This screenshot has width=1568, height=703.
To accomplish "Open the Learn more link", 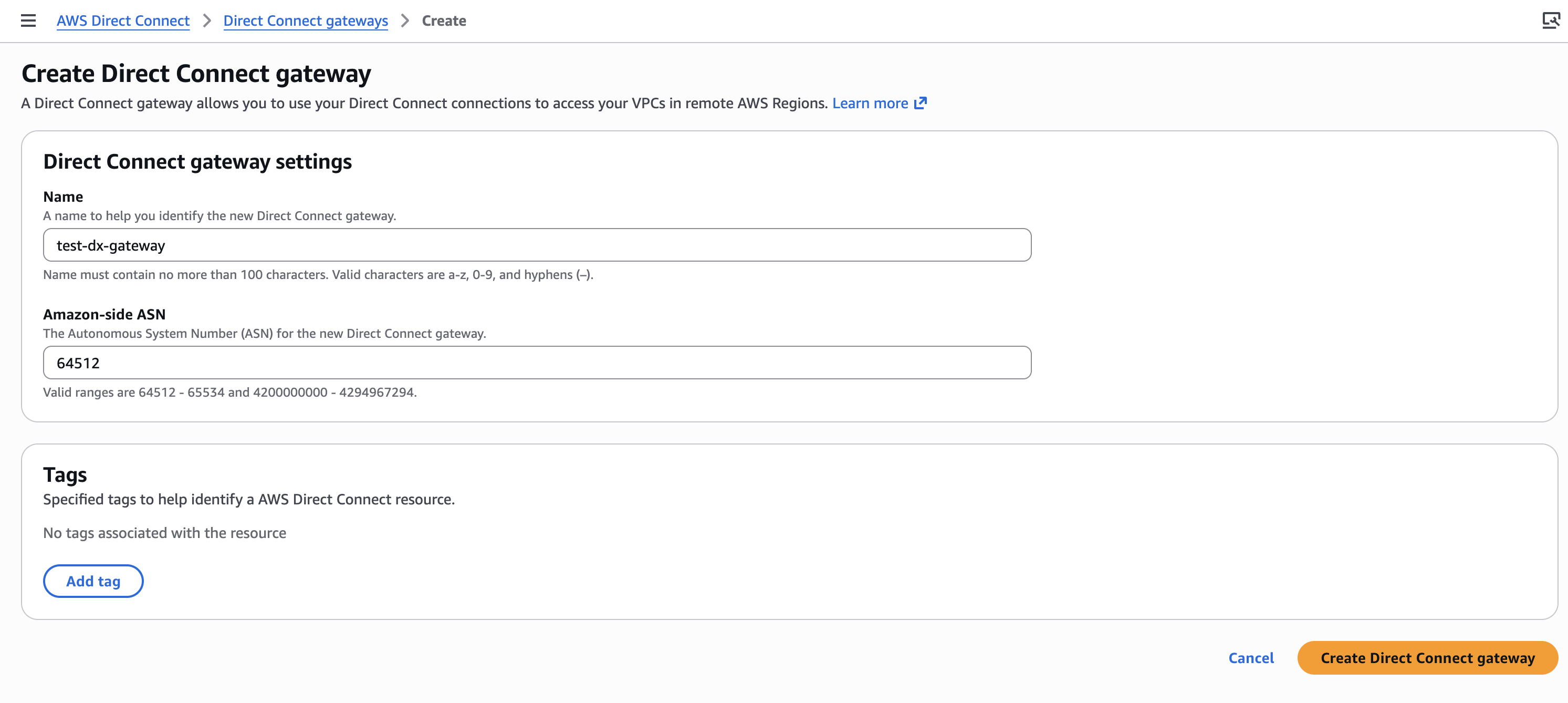I will click(870, 103).
